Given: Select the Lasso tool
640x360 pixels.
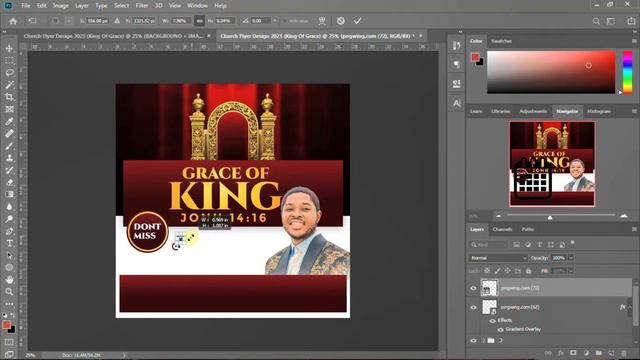Looking at the screenshot, I should point(9,73).
